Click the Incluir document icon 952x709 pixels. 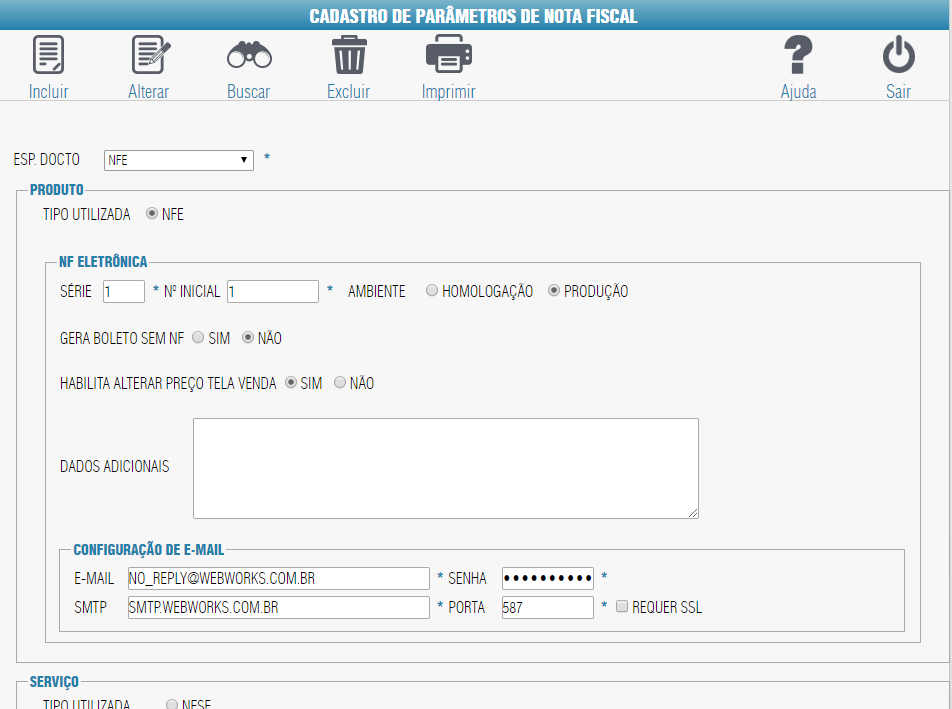pyautogui.click(x=48, y=55)
